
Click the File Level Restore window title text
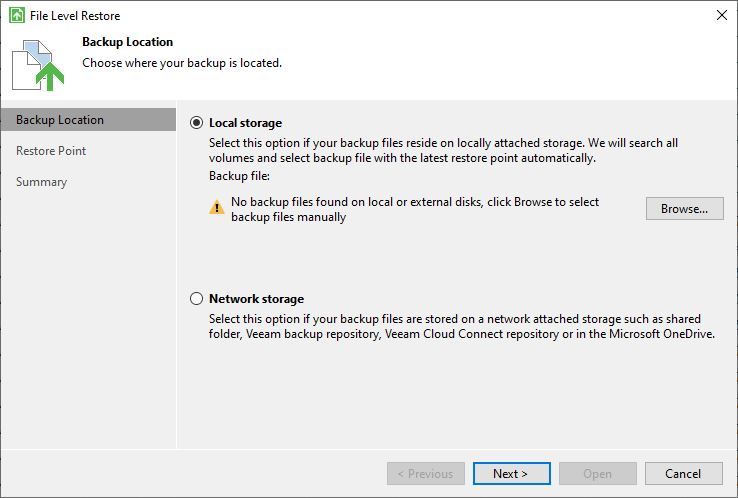[75, 16]
